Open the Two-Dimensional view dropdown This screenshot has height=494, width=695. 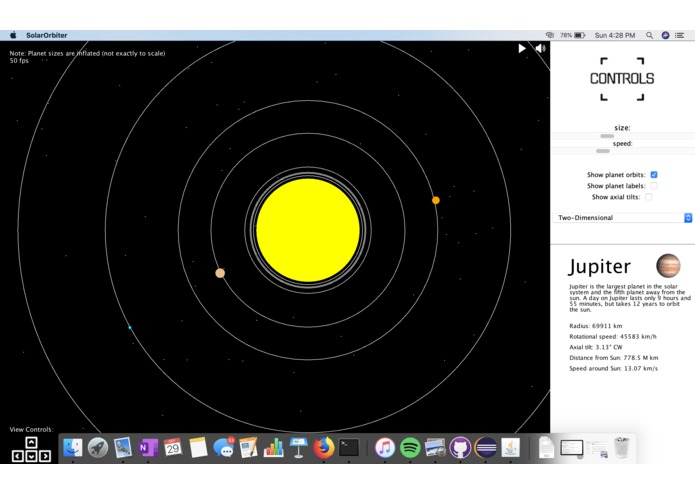point(622,218)
